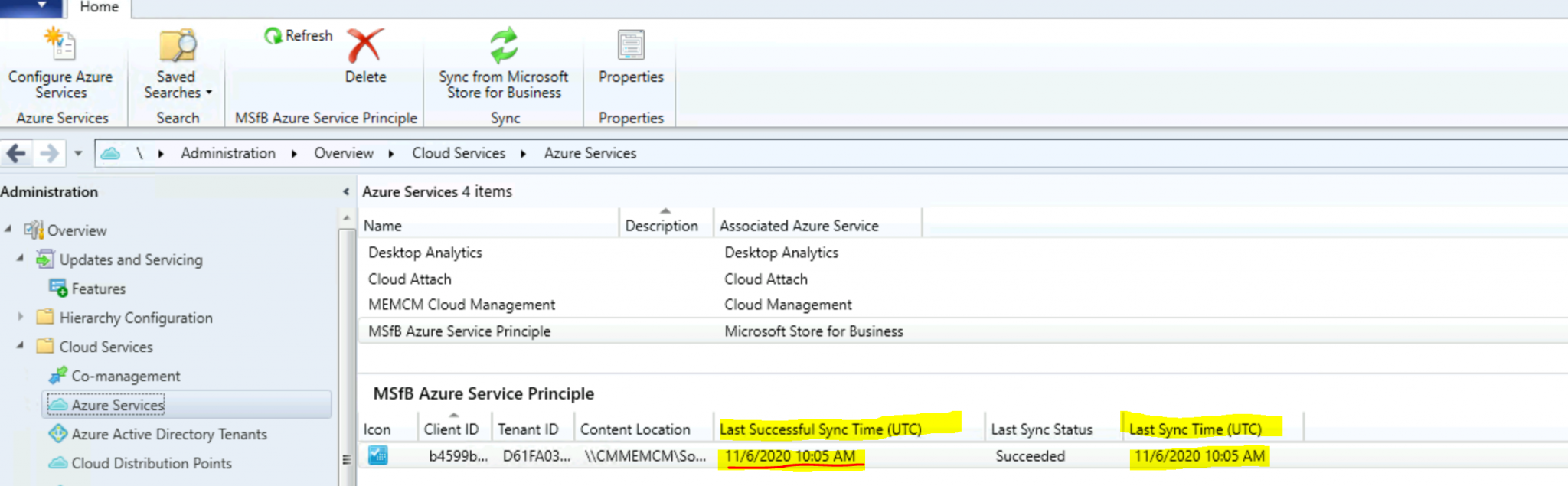Select the MSfB Azure Service Principle row
1568x486 pixels.
point(962,331)
